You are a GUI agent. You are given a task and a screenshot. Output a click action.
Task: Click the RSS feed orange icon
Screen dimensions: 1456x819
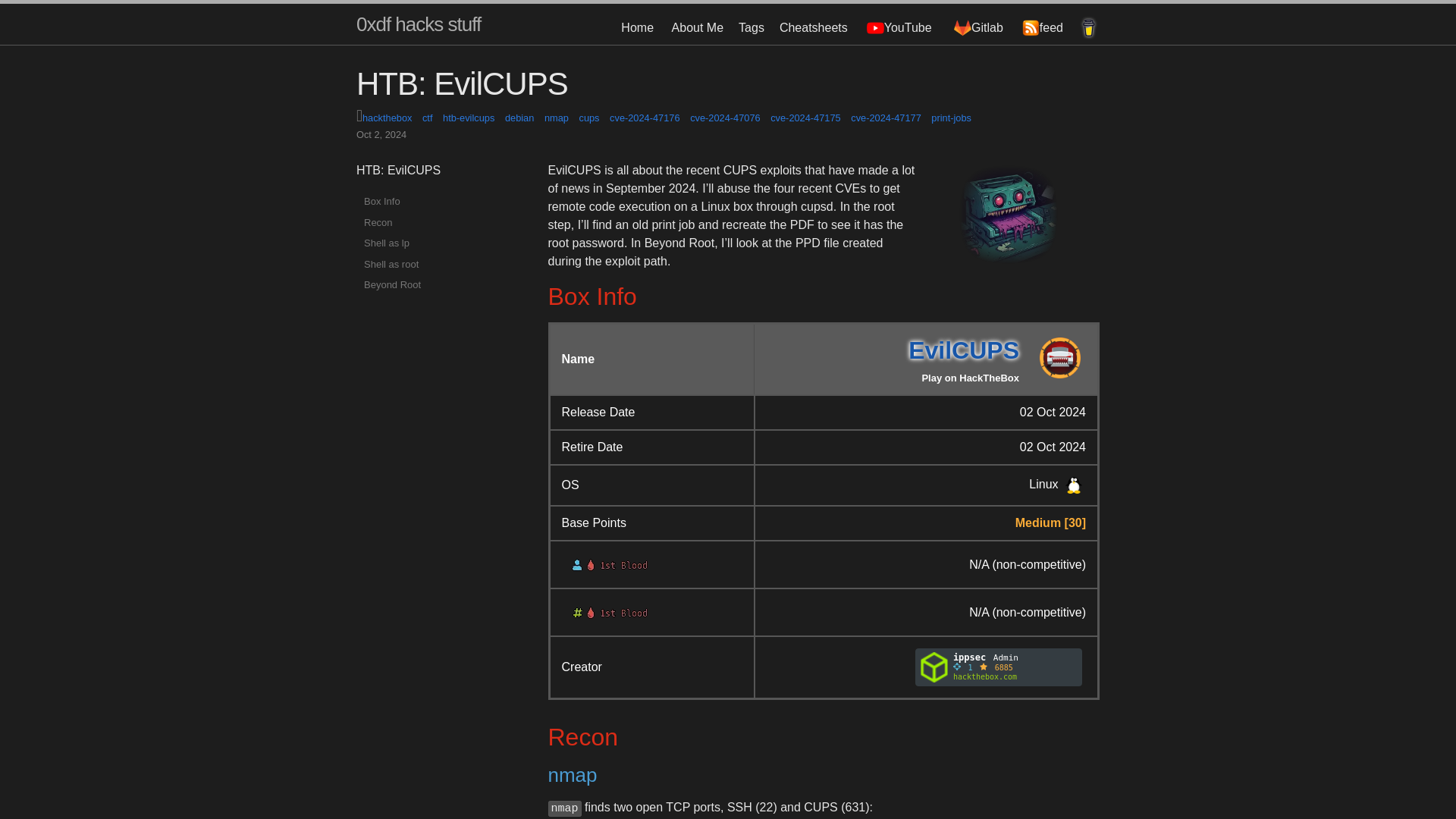click(x=1031, y=28)
